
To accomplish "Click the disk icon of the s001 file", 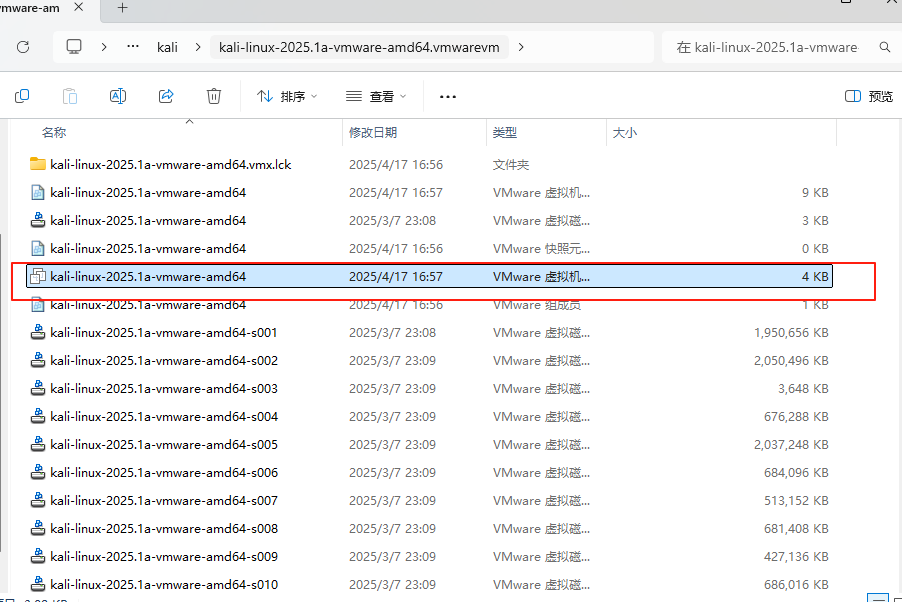I will click(38, 332).
